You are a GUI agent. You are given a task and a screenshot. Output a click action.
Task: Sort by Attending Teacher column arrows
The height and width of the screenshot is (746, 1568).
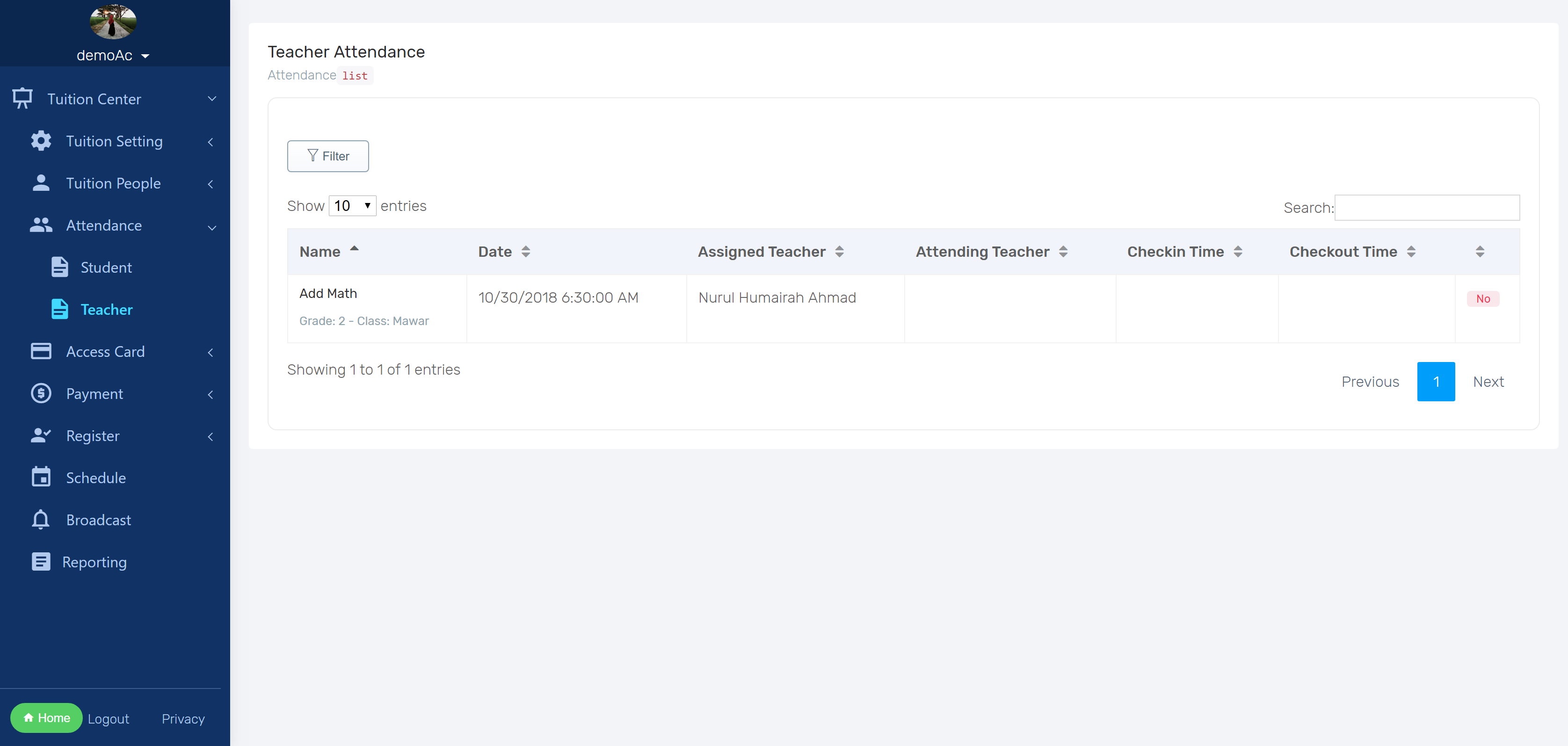coord(1063,251)
